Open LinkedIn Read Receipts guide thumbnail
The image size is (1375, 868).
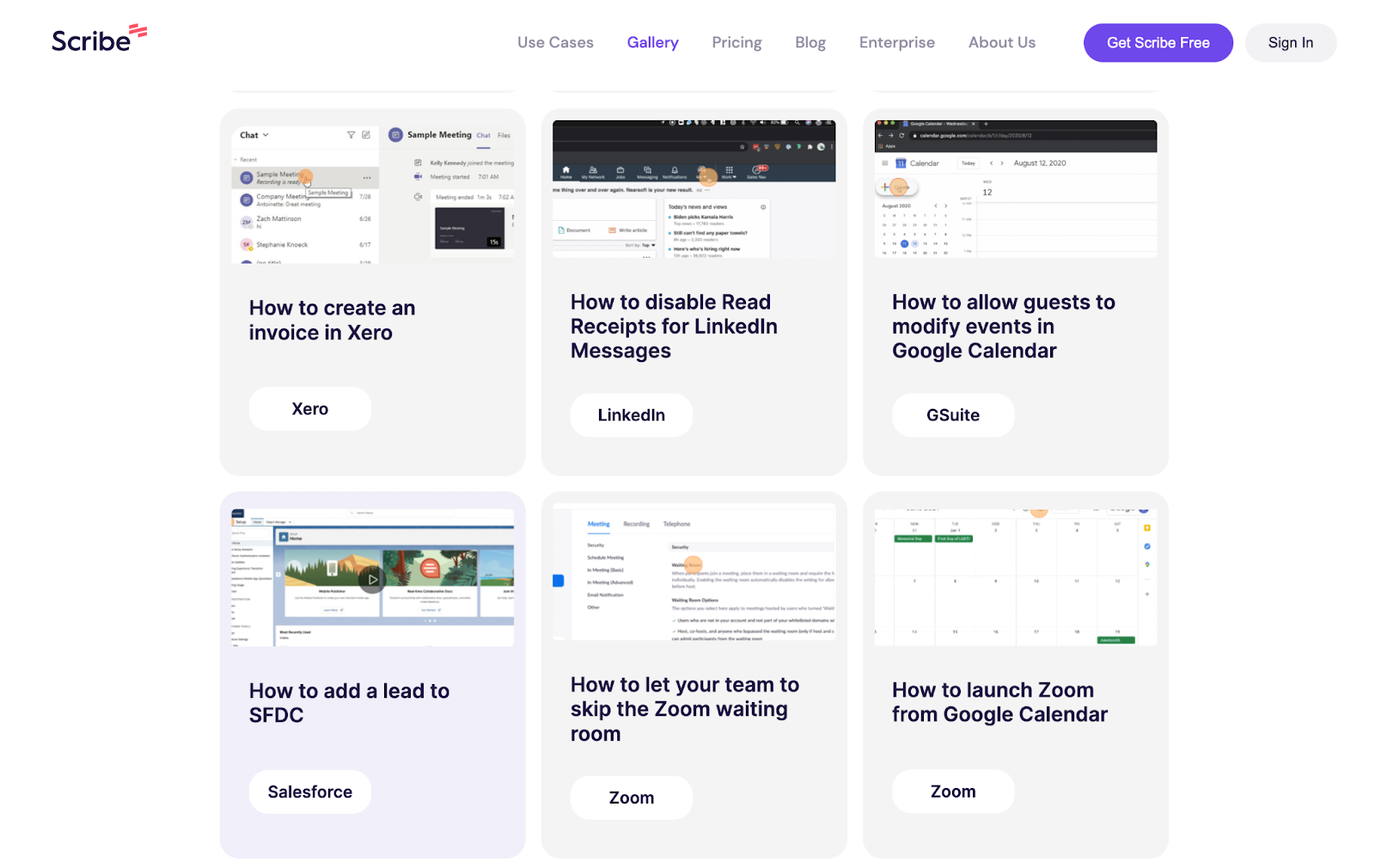pos(694,189)
